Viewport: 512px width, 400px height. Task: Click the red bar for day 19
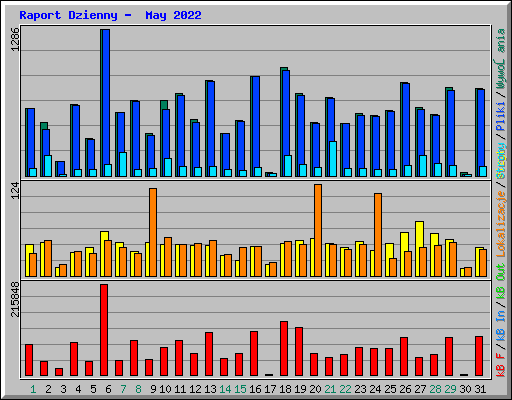[299, 352]
